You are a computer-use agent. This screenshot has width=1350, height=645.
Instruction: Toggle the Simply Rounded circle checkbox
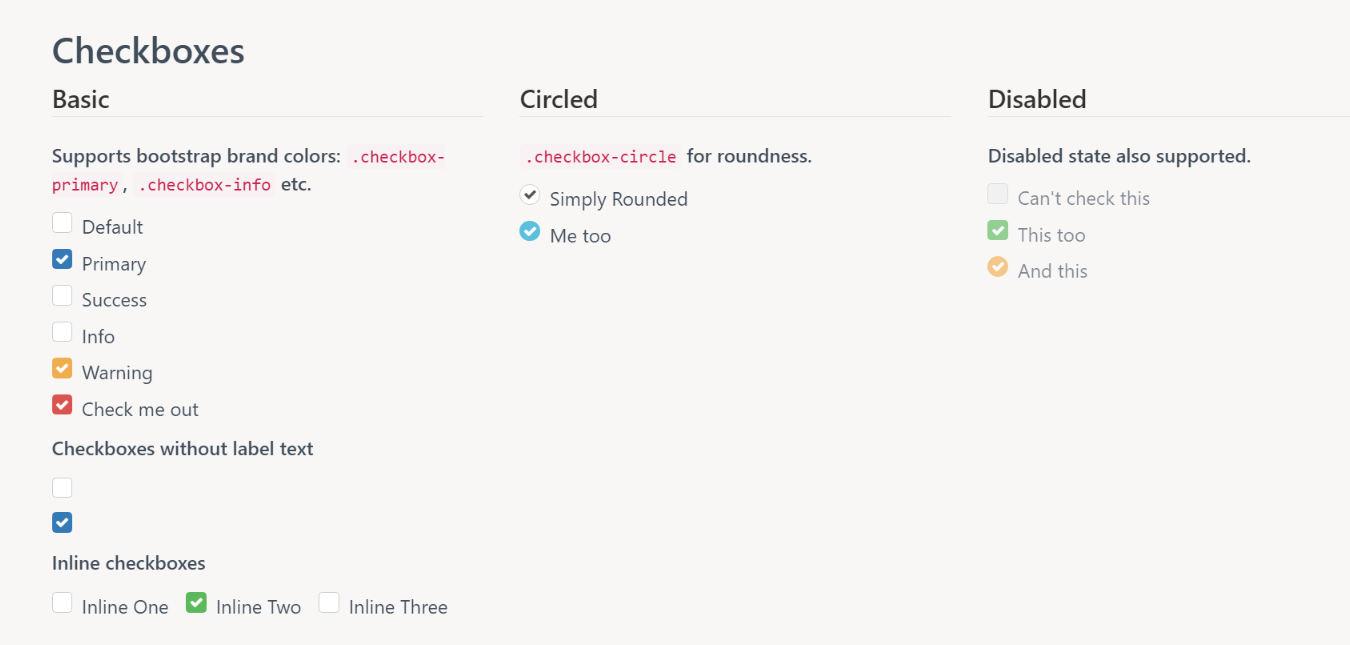pyautogui.click(x=530, y=195)
